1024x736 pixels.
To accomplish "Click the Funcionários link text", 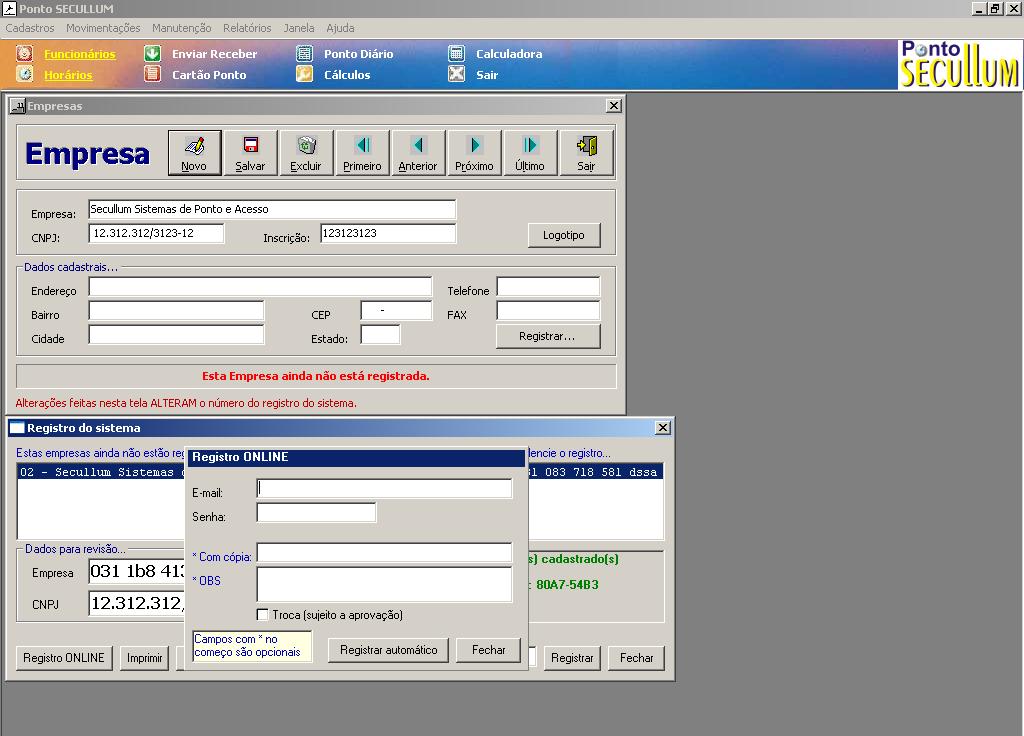I will (80, 54).
